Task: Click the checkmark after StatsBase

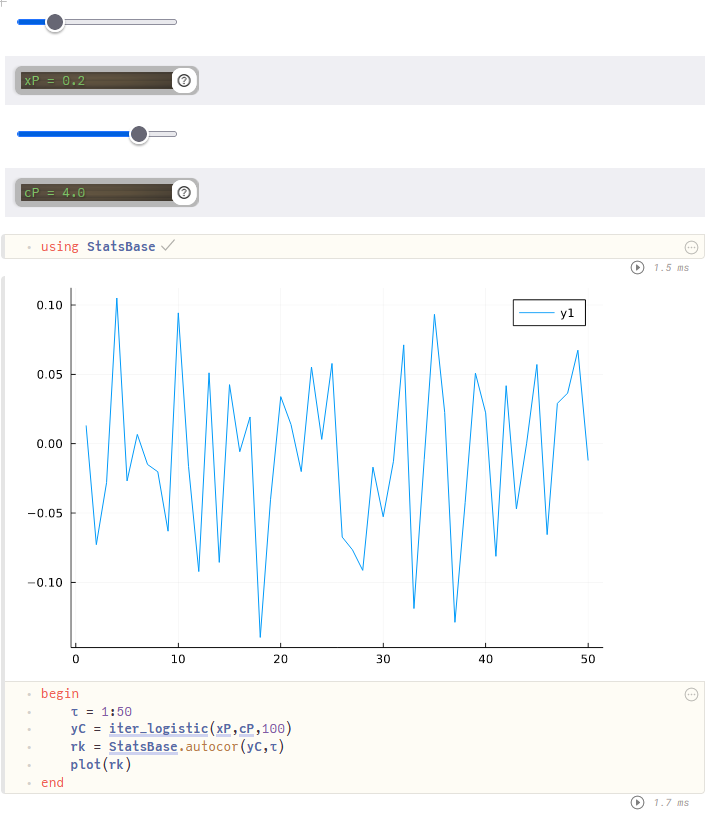Action: (x=168, y=245)
